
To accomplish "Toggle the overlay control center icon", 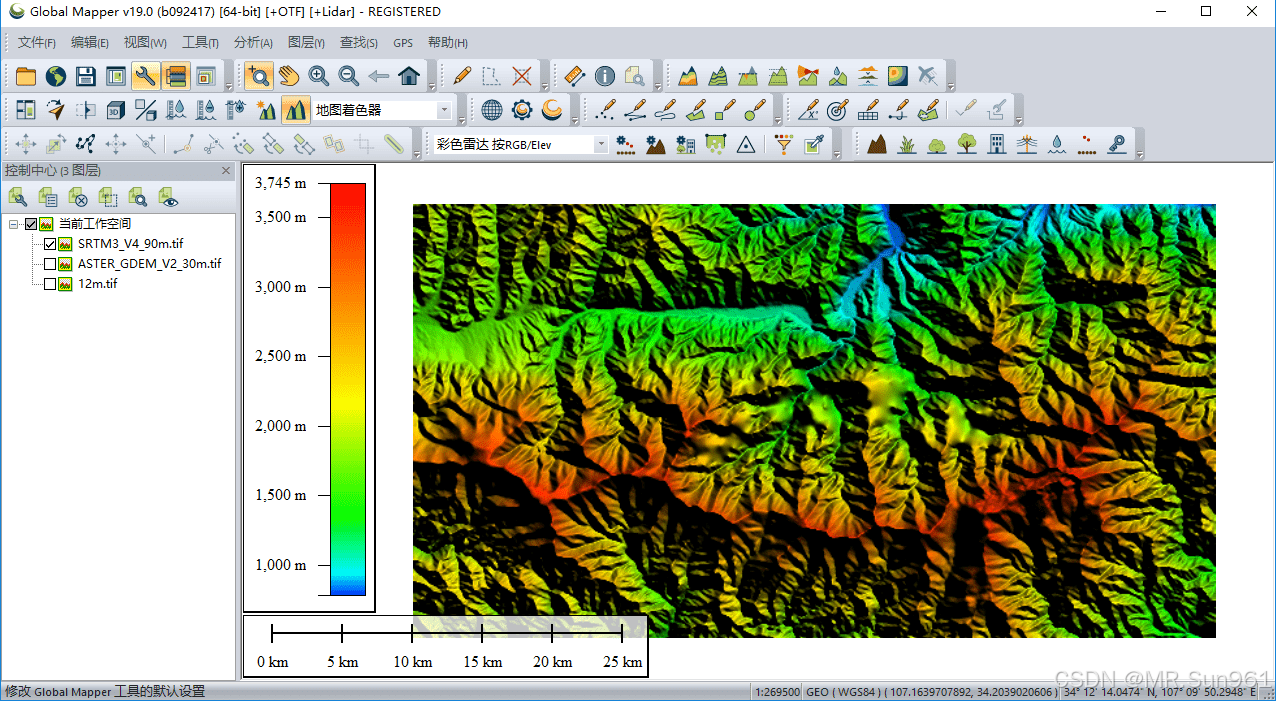I will pos(176,76).
